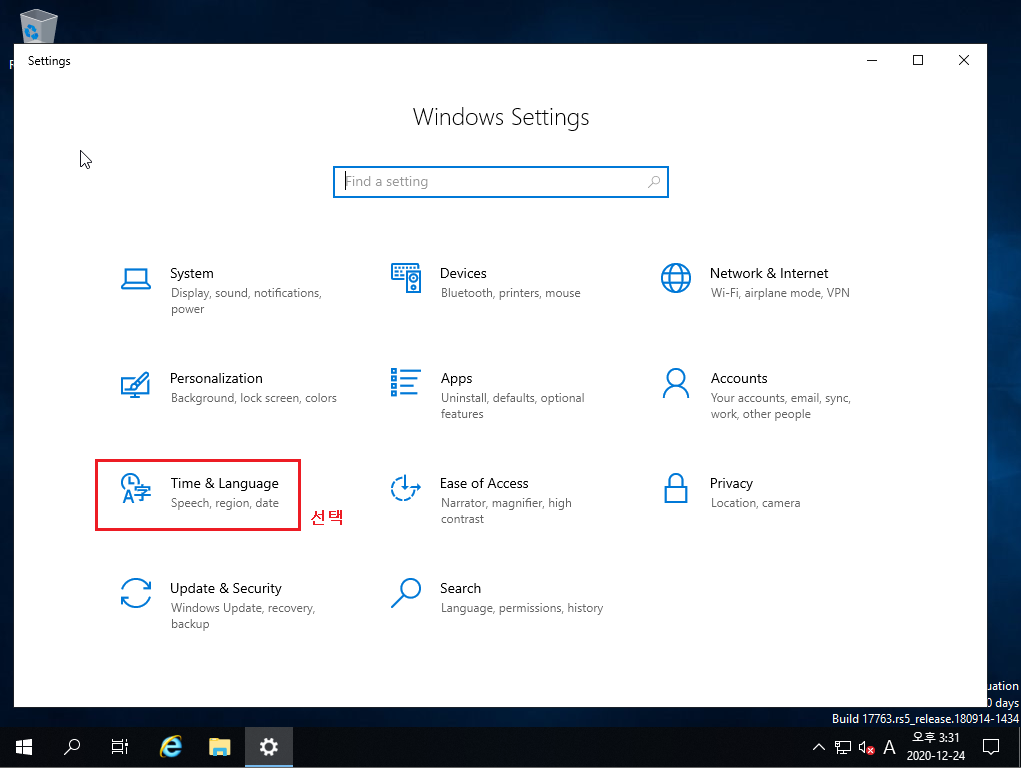Focus the Find a setting search field
The width and height of the screenshot is (1021, 768).
501,182
